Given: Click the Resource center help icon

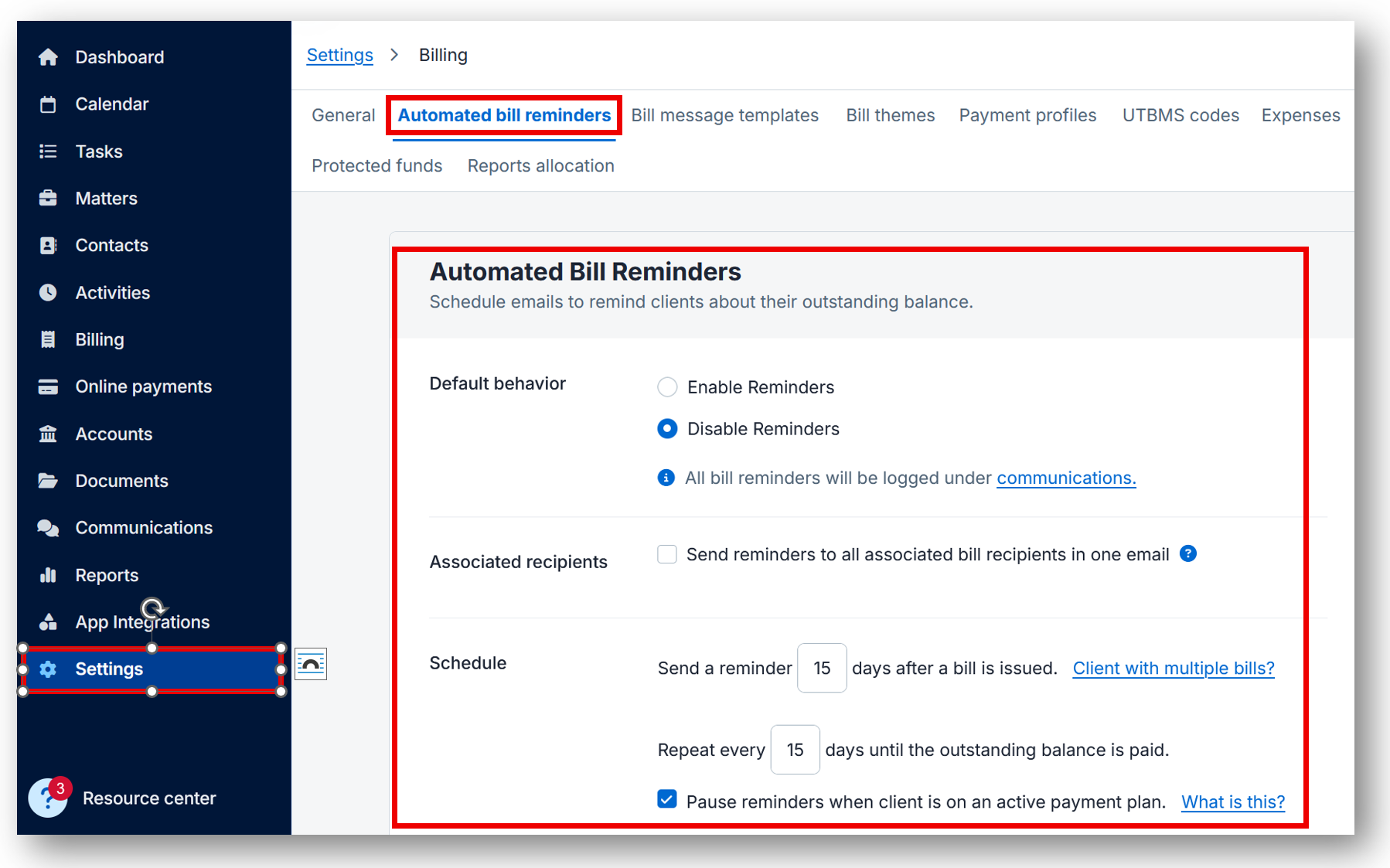Looking at the screenshot, I should [x=48, y=798].
